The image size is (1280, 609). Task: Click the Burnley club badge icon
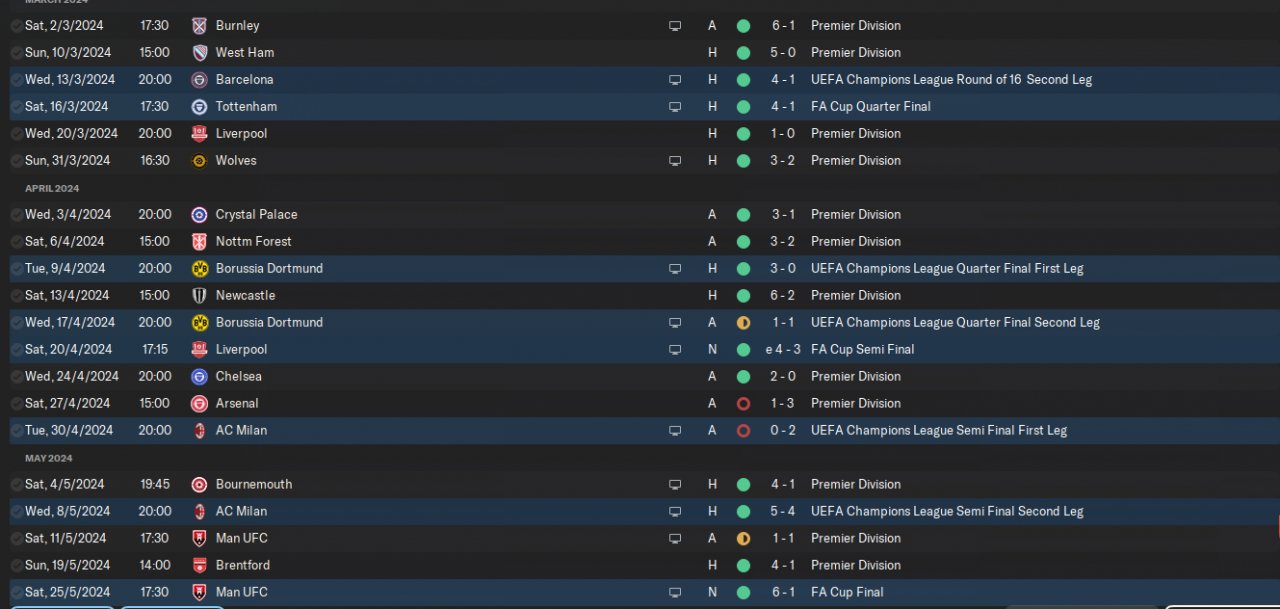pyautogui.click(x=199, y=25)
